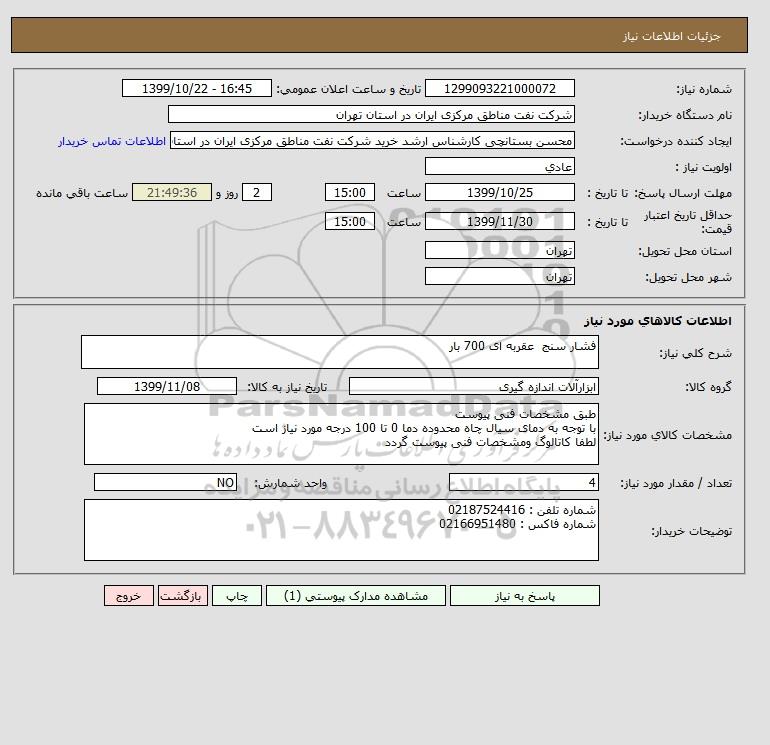Click the تاریخ نیاز به کالا field 1399/11/08
This screenshot has width=770, height=745.
click(x=167, y=386)
